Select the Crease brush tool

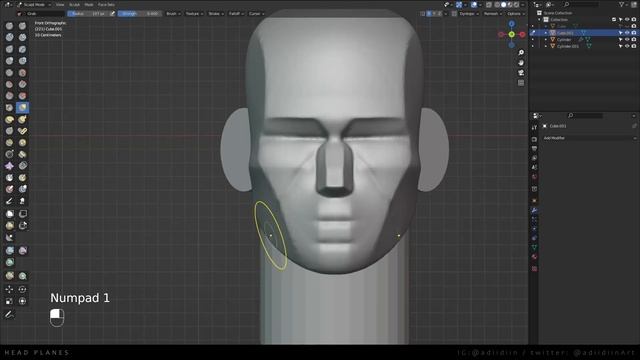(9, 73)
